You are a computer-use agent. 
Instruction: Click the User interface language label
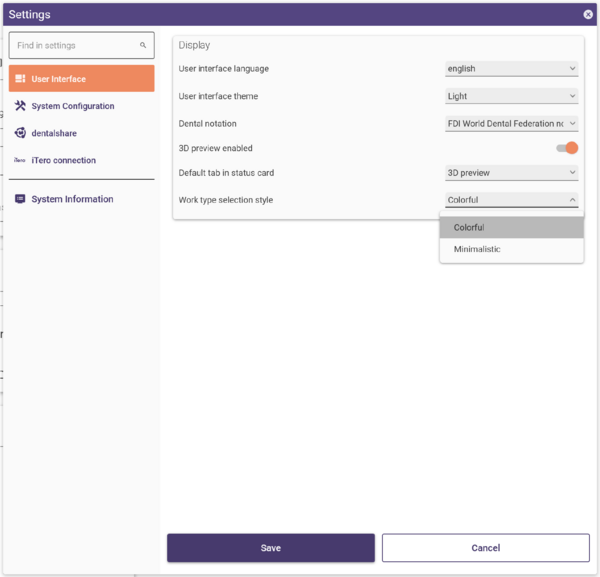point(223,68)
